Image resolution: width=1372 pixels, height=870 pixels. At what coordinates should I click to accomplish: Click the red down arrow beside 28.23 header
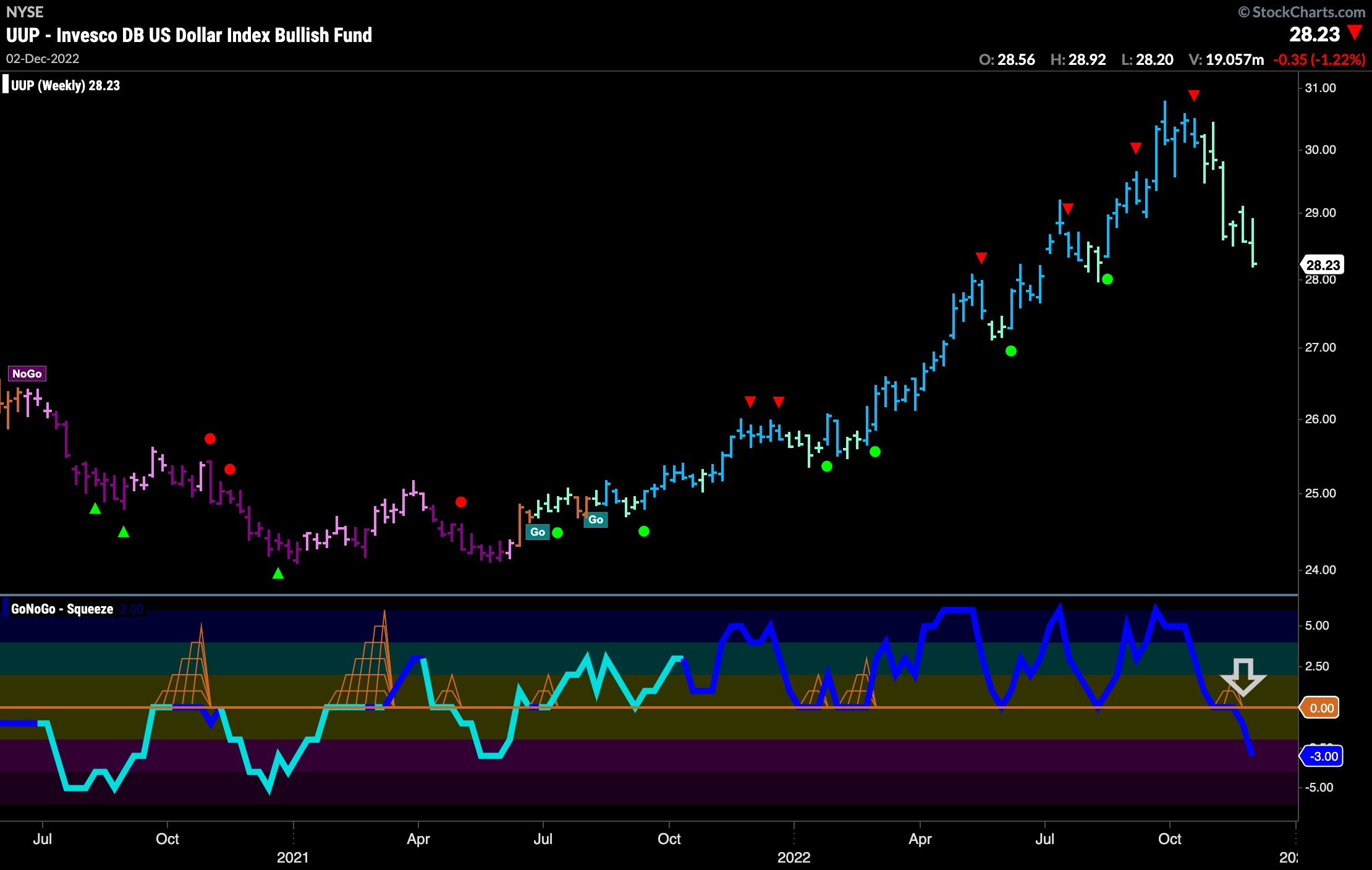click(x=1355, y=33)
